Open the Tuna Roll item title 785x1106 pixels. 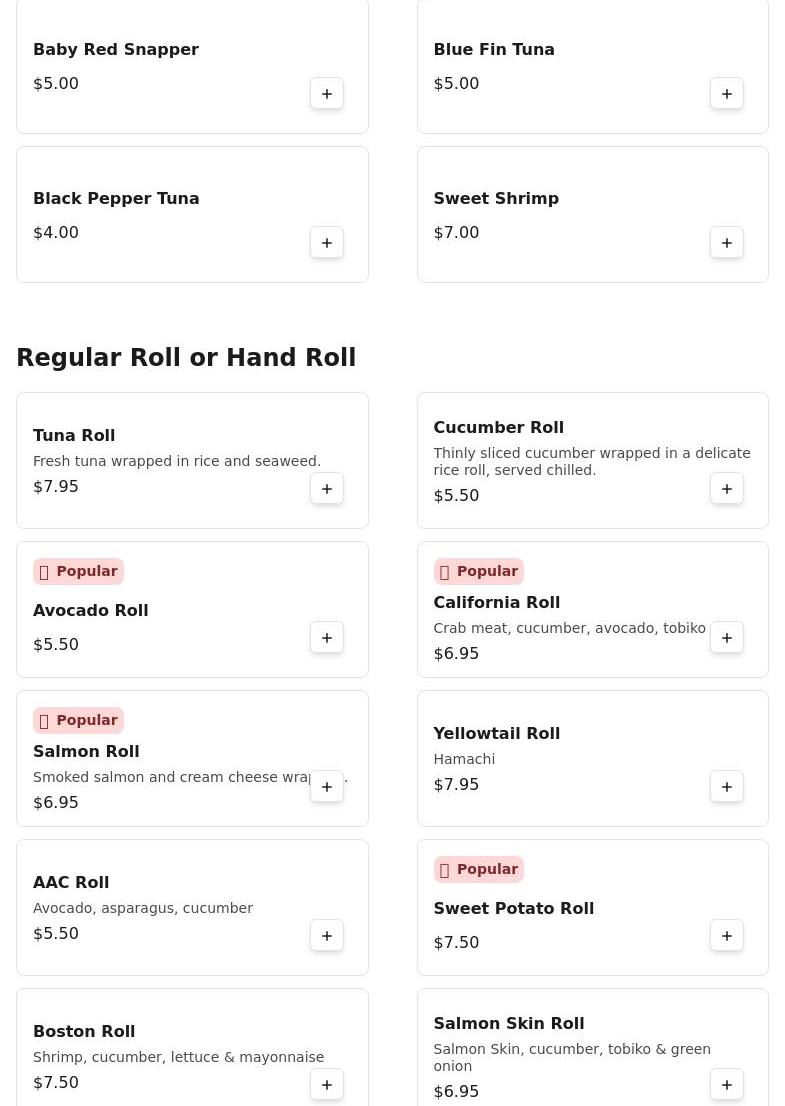pyautogui.click(x=74, y=436)
